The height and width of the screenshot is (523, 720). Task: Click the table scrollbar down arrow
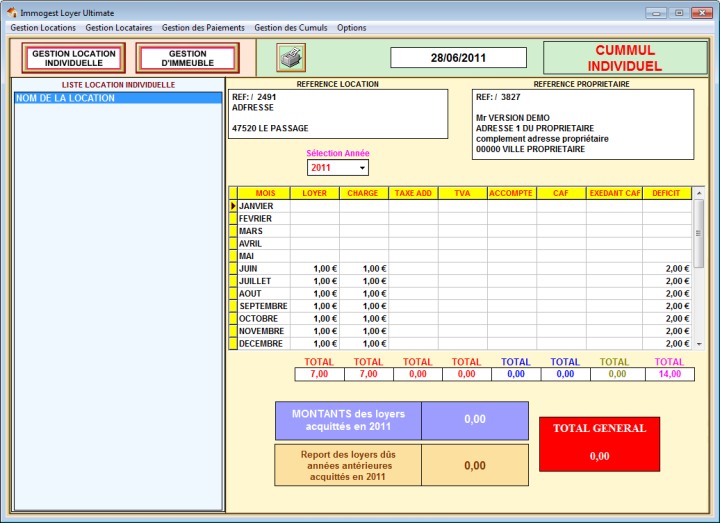click(x=698, y=343)
